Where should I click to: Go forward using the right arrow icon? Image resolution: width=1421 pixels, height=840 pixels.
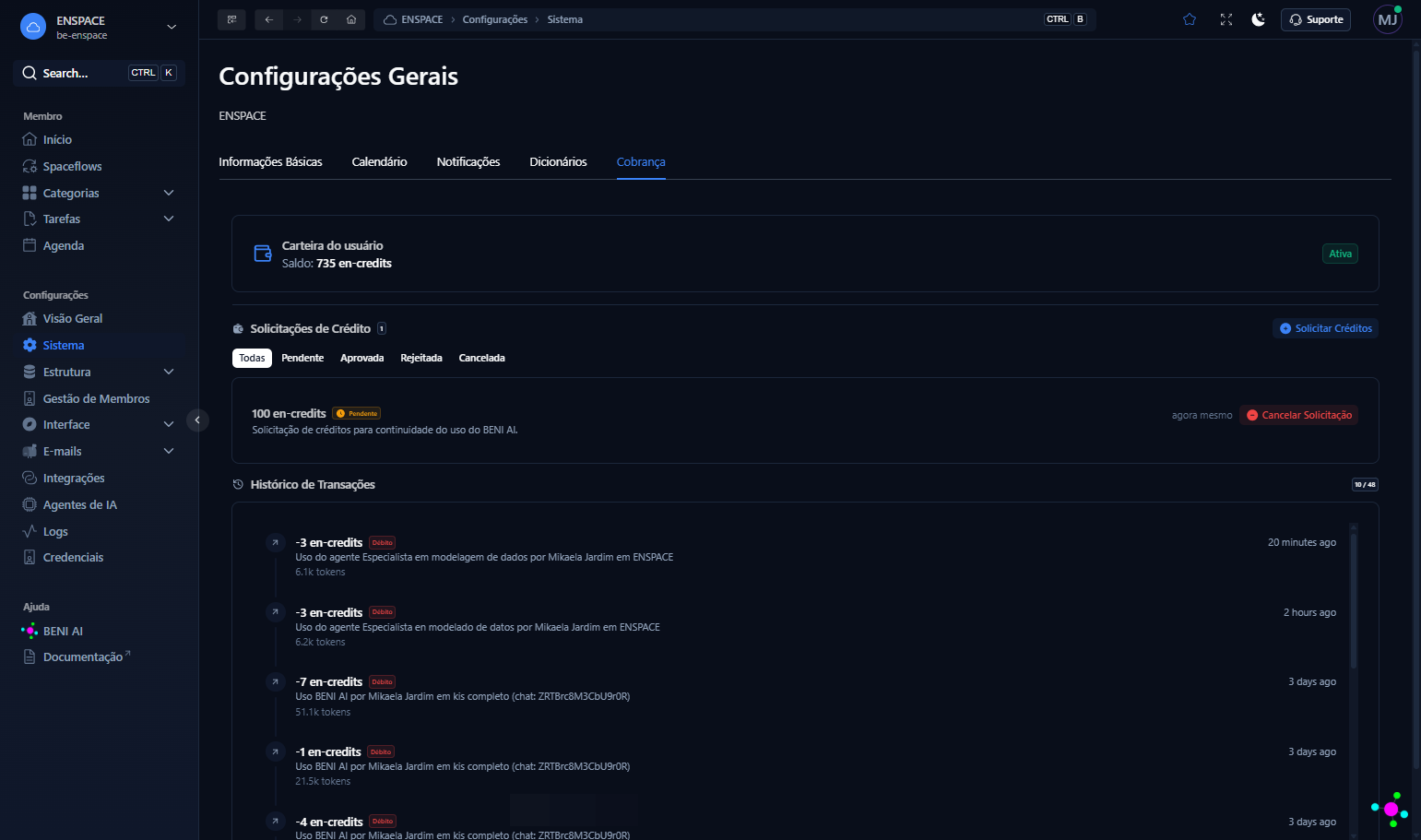(x=297, y=19)
